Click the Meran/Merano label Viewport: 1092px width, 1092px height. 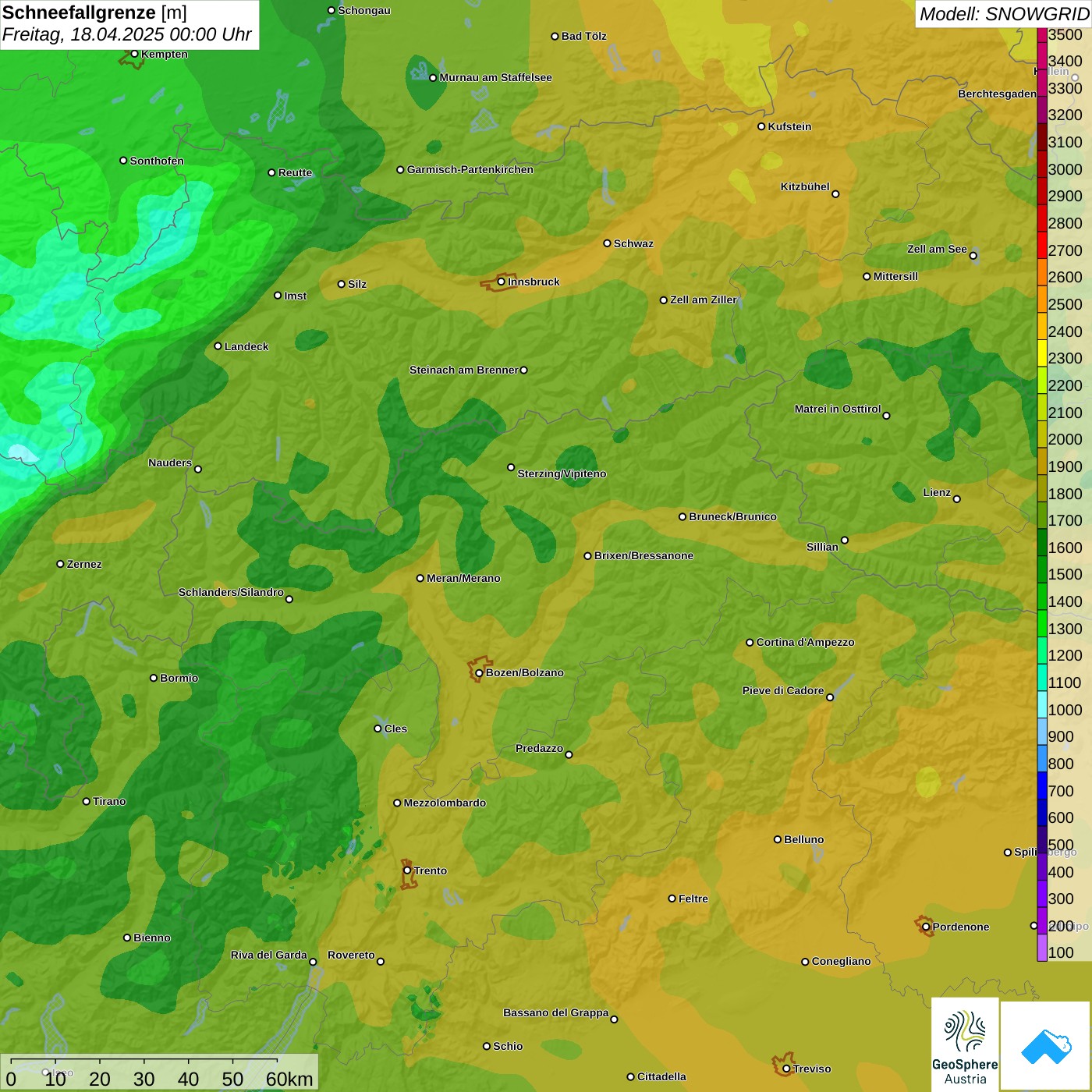463,578
